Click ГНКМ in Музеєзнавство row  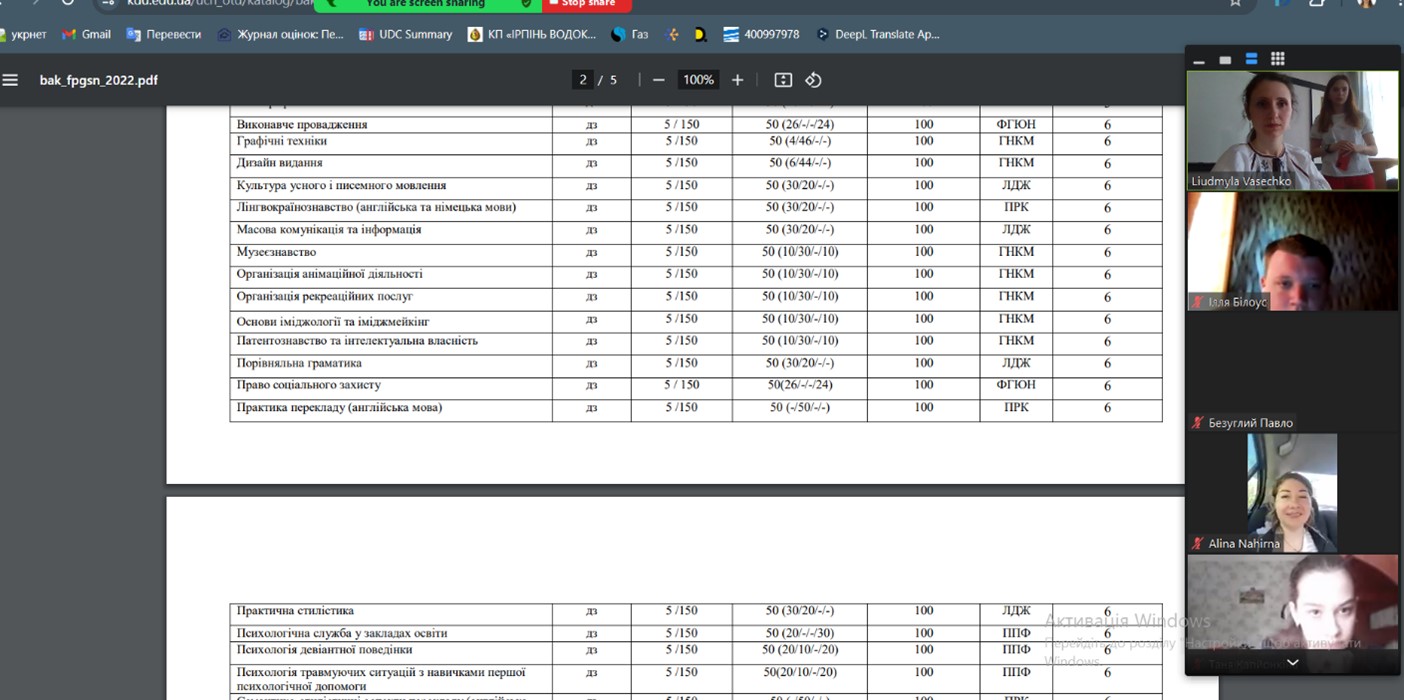click(x=1016, y=252)
